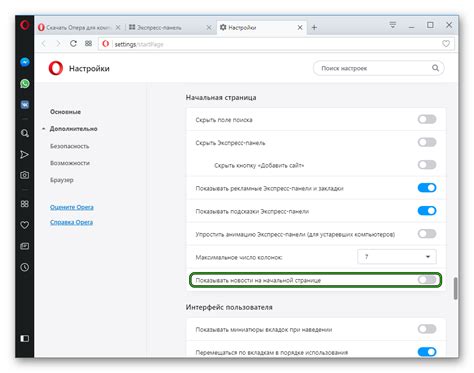Viewport: 474px width, 373px height.
Task: Go back with the back arrow
Action: pos(44,44)
